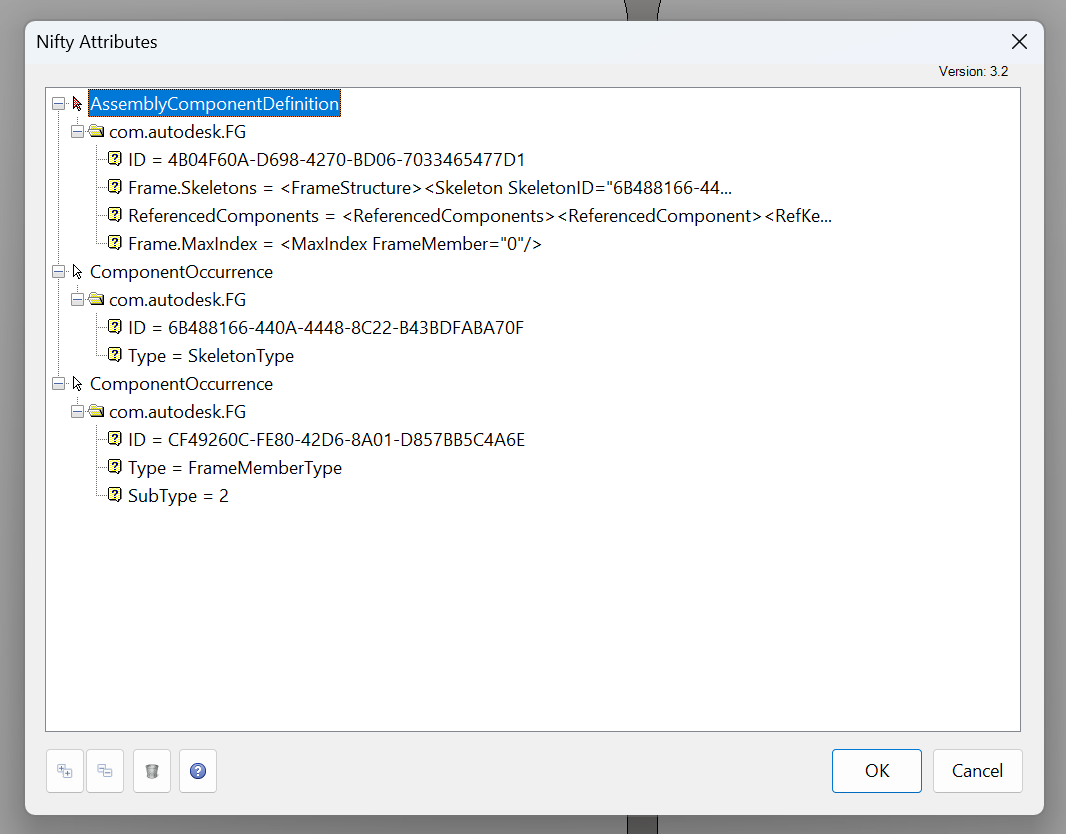Click attribute icon beside Type = FrameMemberType
Image resolution: width=1066 pixels, height=834 pixels.
tap(115, 466)
